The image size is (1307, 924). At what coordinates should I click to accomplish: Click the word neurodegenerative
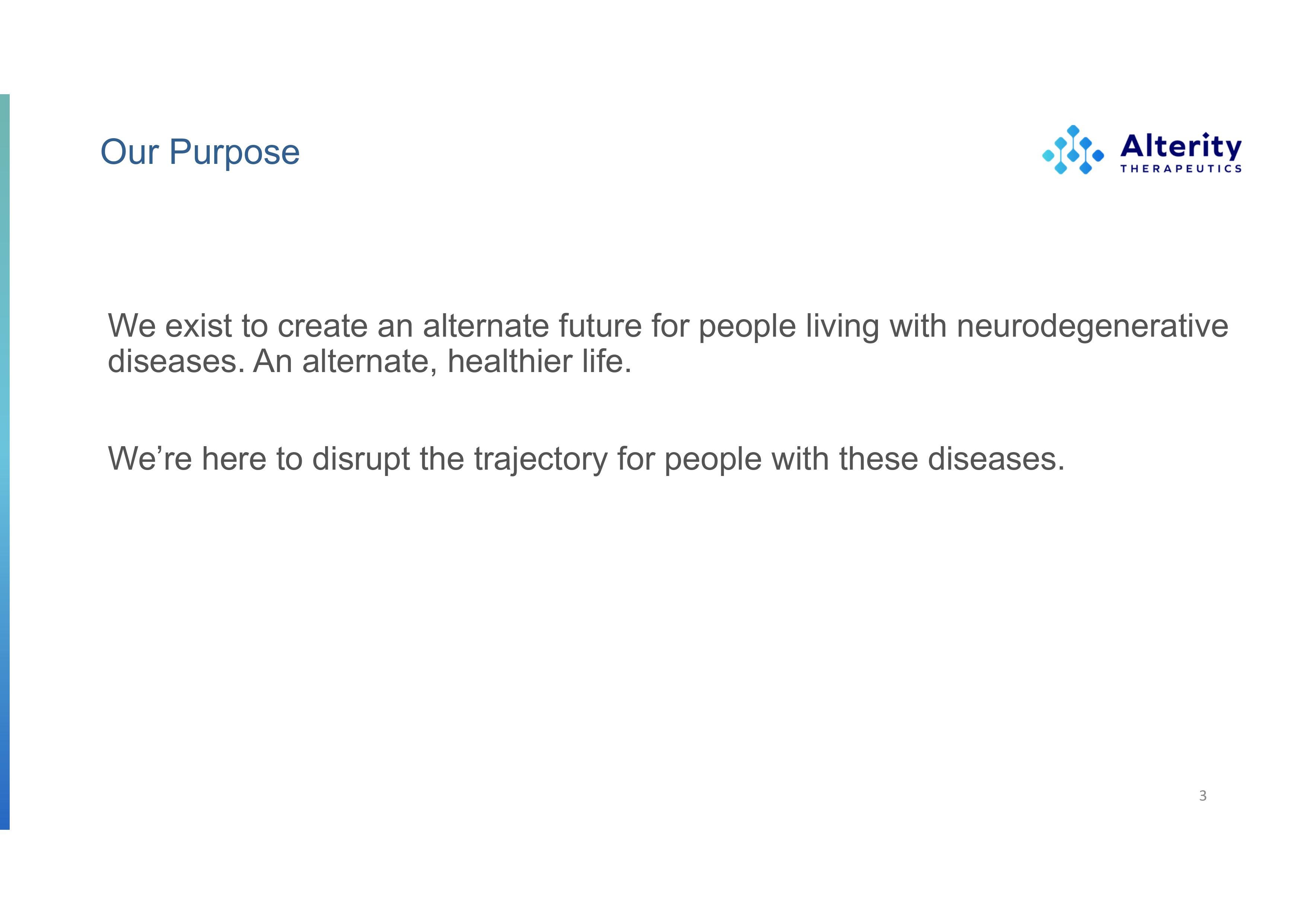[x=1092, y=326]
